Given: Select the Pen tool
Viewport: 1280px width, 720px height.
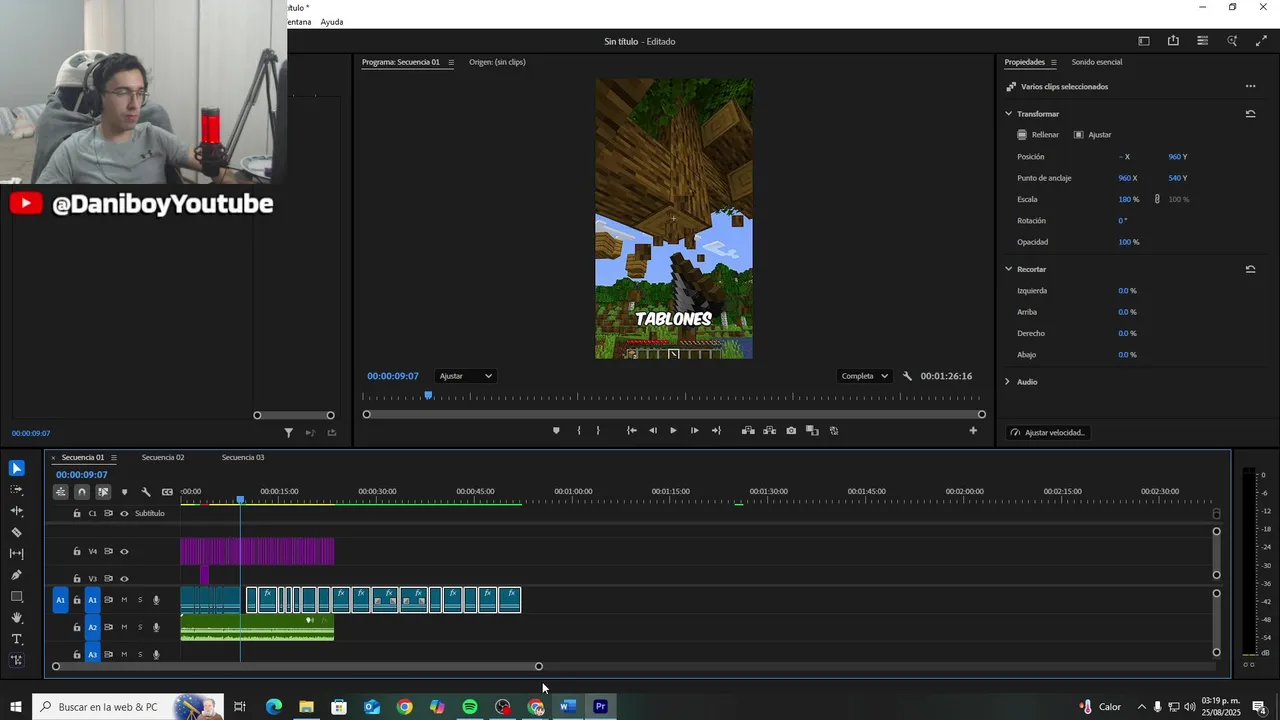Looking at the screenshot, I should (x=17, y=575).
